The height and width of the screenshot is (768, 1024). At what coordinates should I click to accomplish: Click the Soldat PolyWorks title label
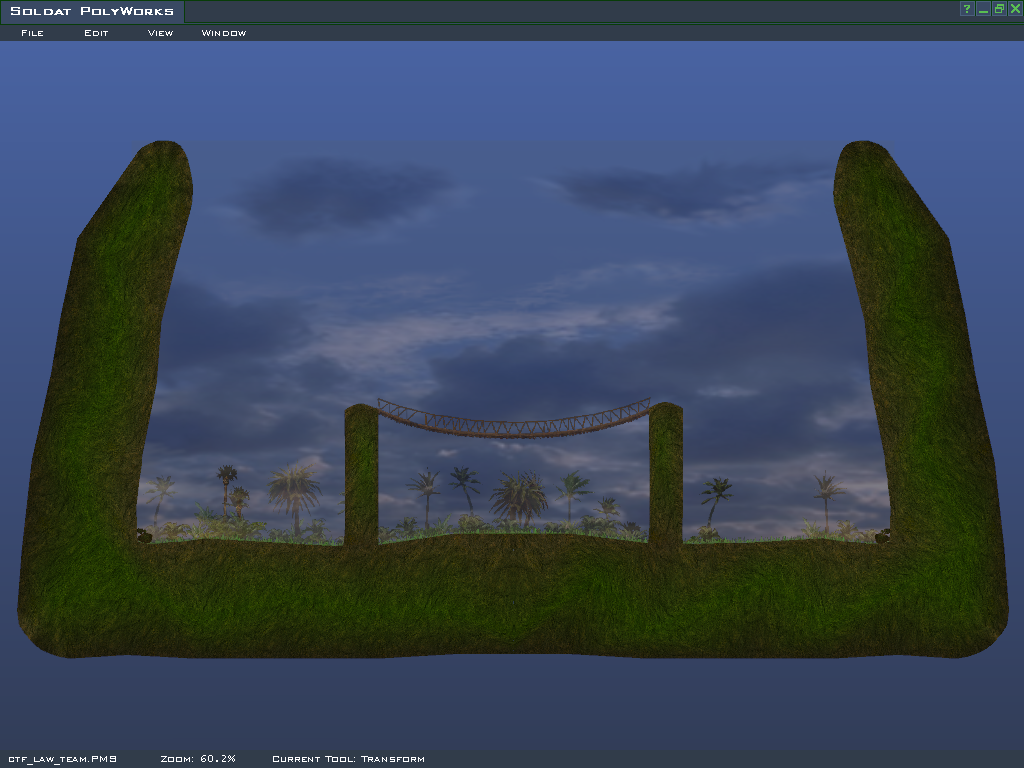coord(92,12)
